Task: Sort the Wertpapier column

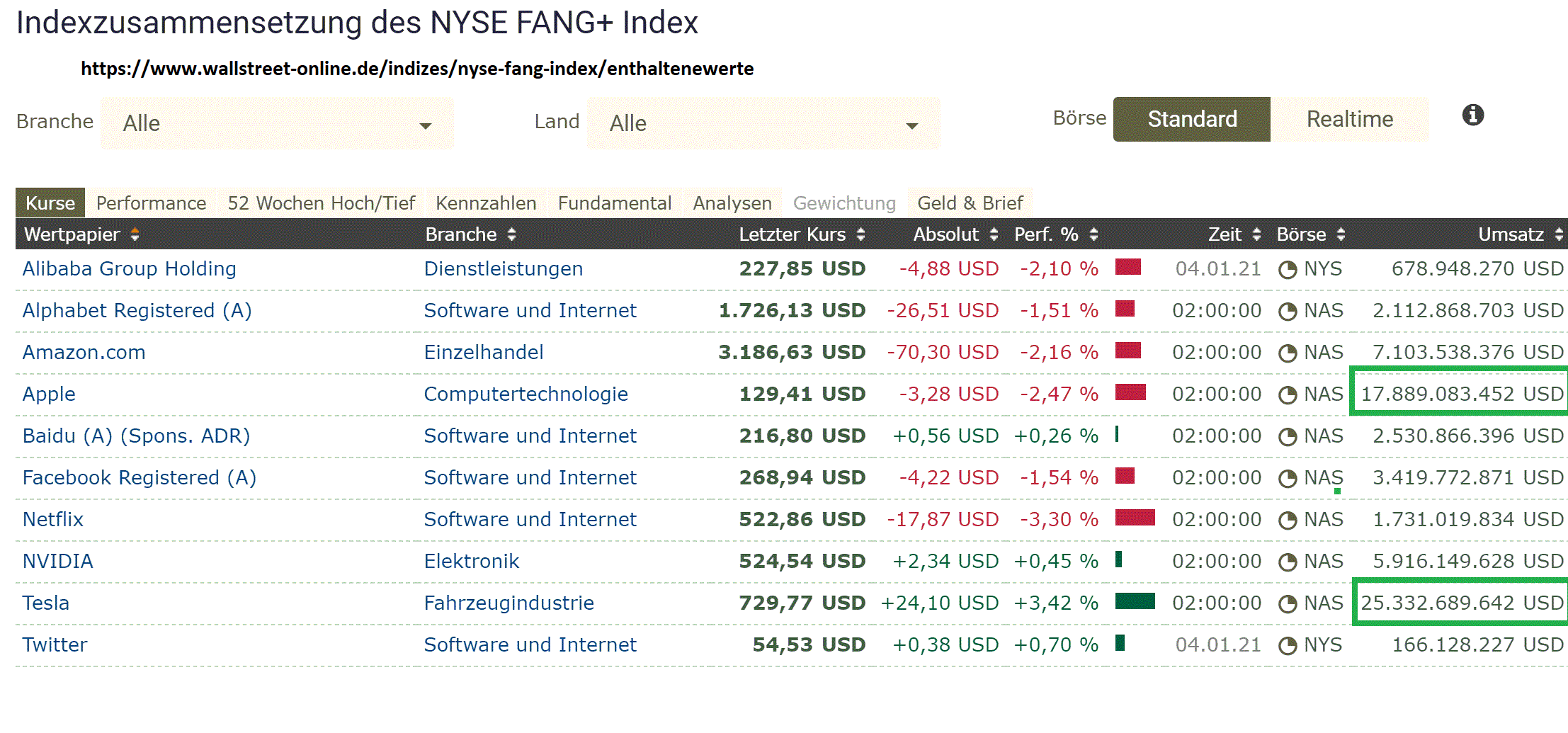Action: [x=135, y=234]
